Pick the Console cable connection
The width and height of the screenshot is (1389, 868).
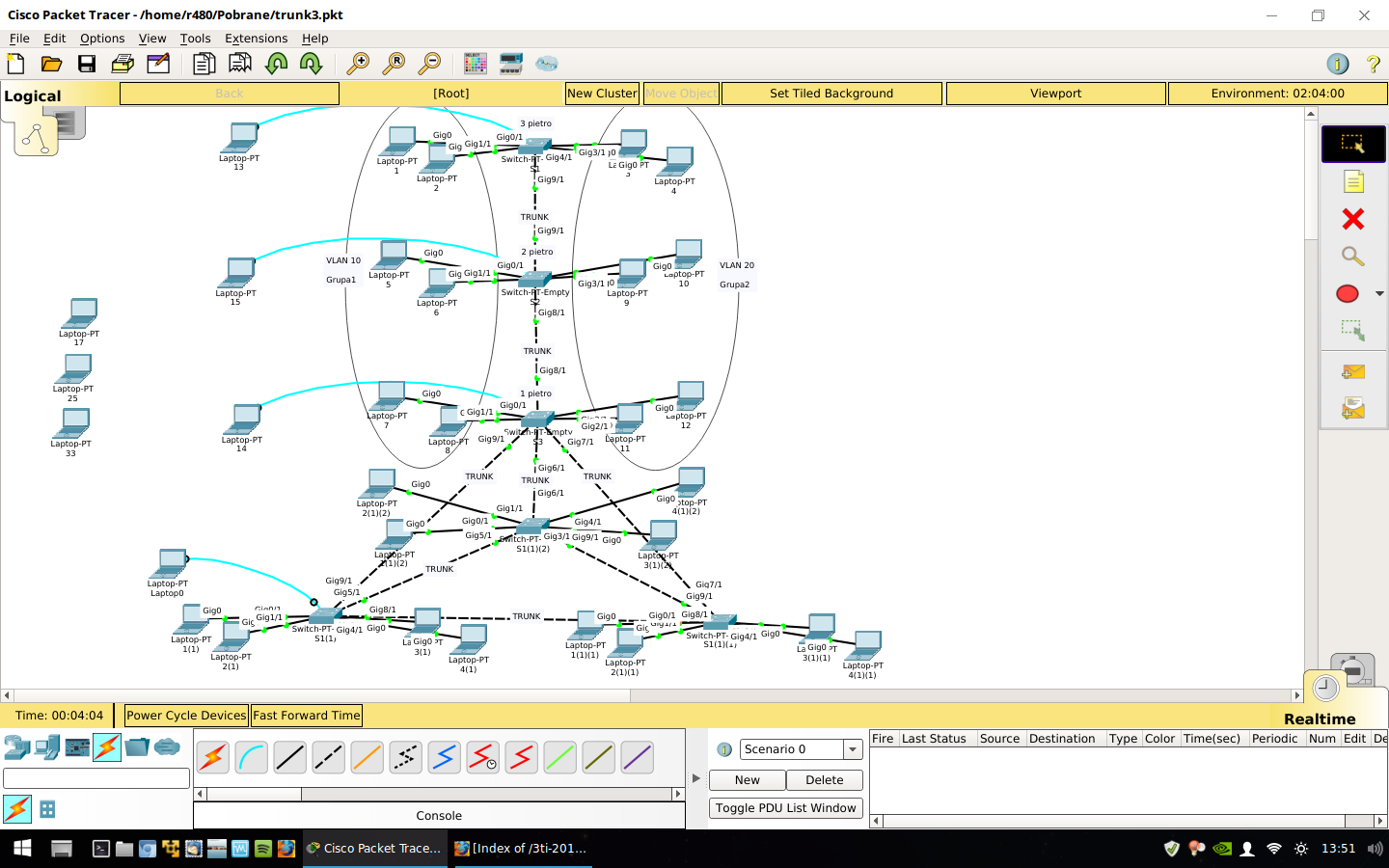pos(251,758)
